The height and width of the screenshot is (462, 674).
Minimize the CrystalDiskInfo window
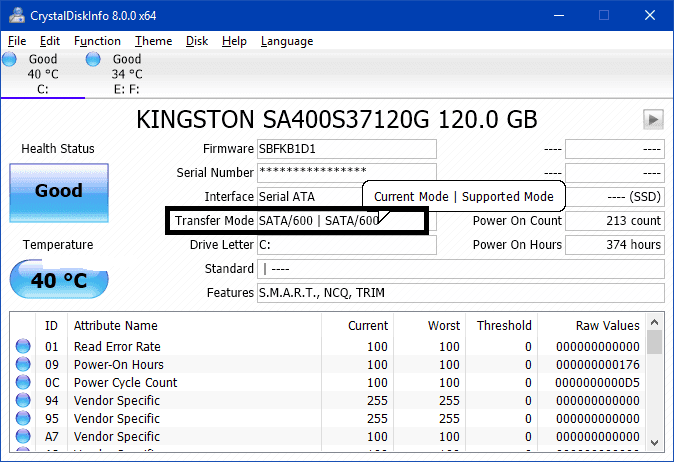click(x=559, y=15)
